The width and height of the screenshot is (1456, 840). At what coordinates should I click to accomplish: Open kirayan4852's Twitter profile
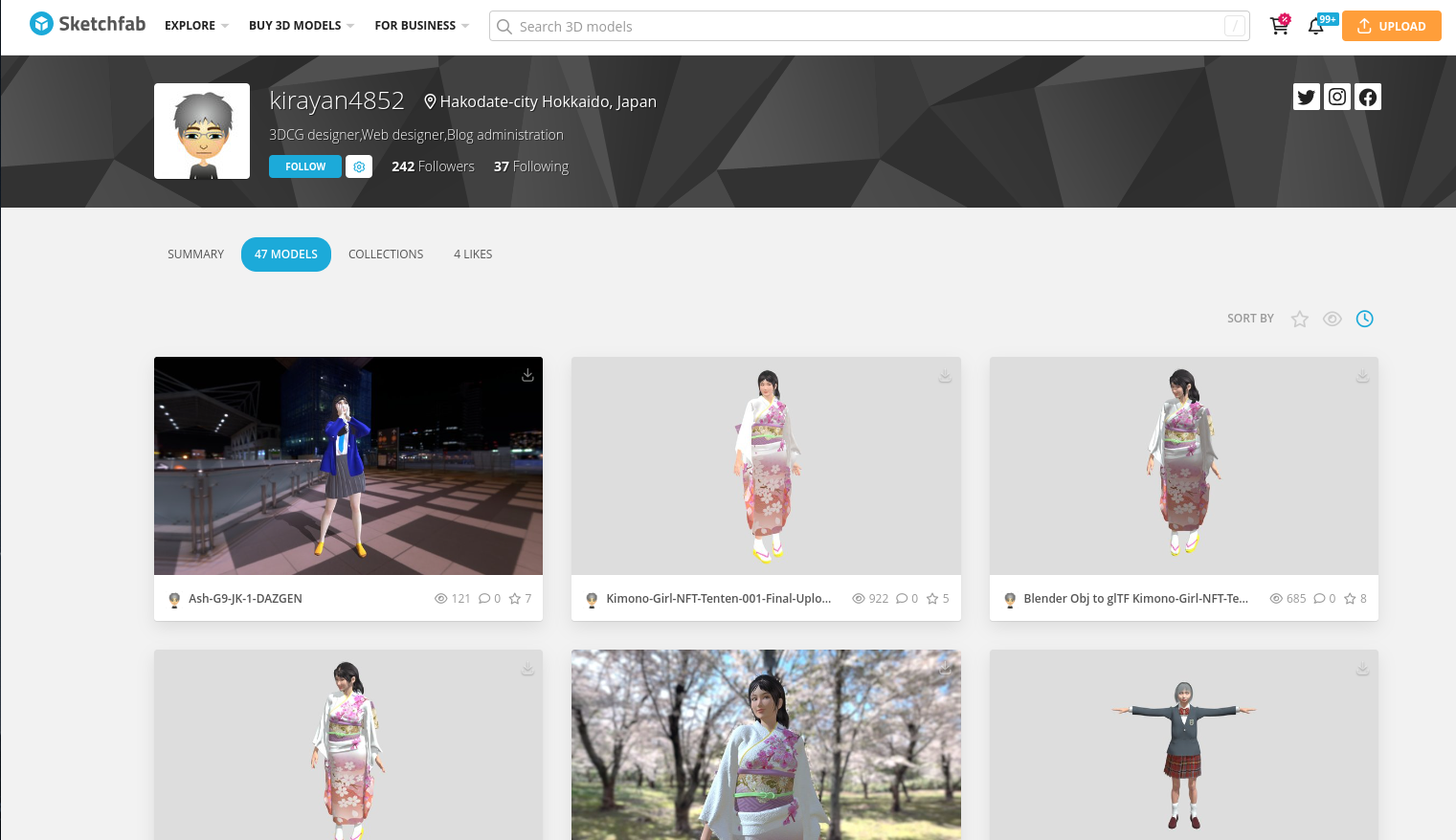(1307, 97)
